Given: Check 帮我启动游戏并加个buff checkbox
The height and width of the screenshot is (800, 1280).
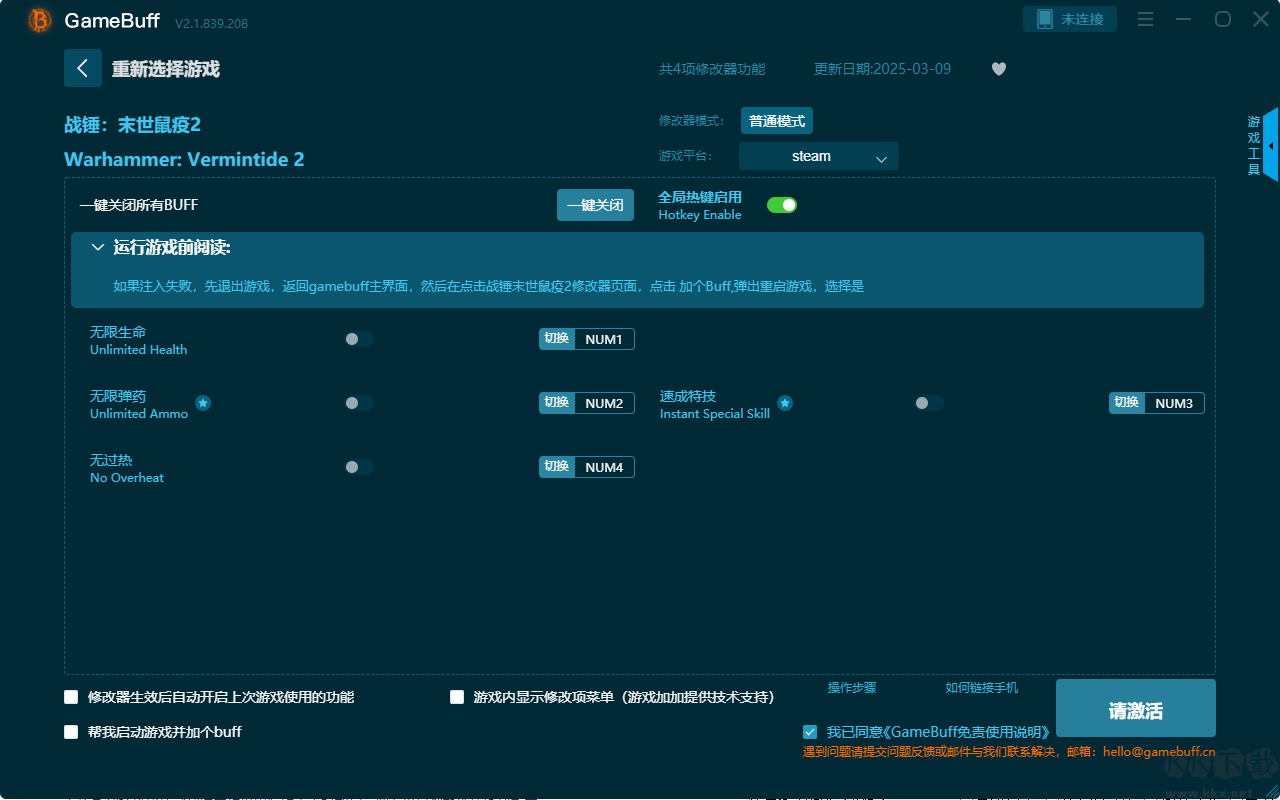Looking at the screenshot, I should pos(71,732).
